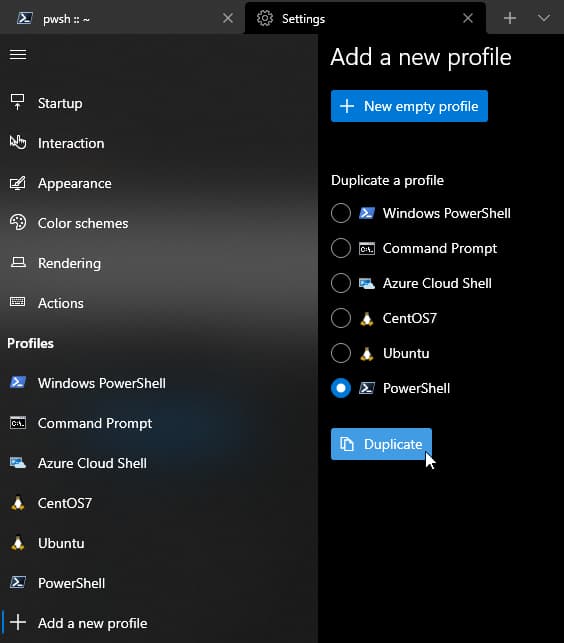
Task: Click New empty profile button
Action: (409, 106)
